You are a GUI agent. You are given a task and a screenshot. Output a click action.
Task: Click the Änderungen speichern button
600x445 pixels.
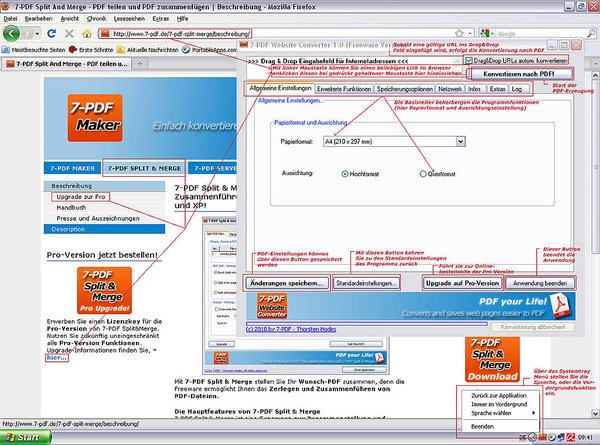[x=286, y=283]
